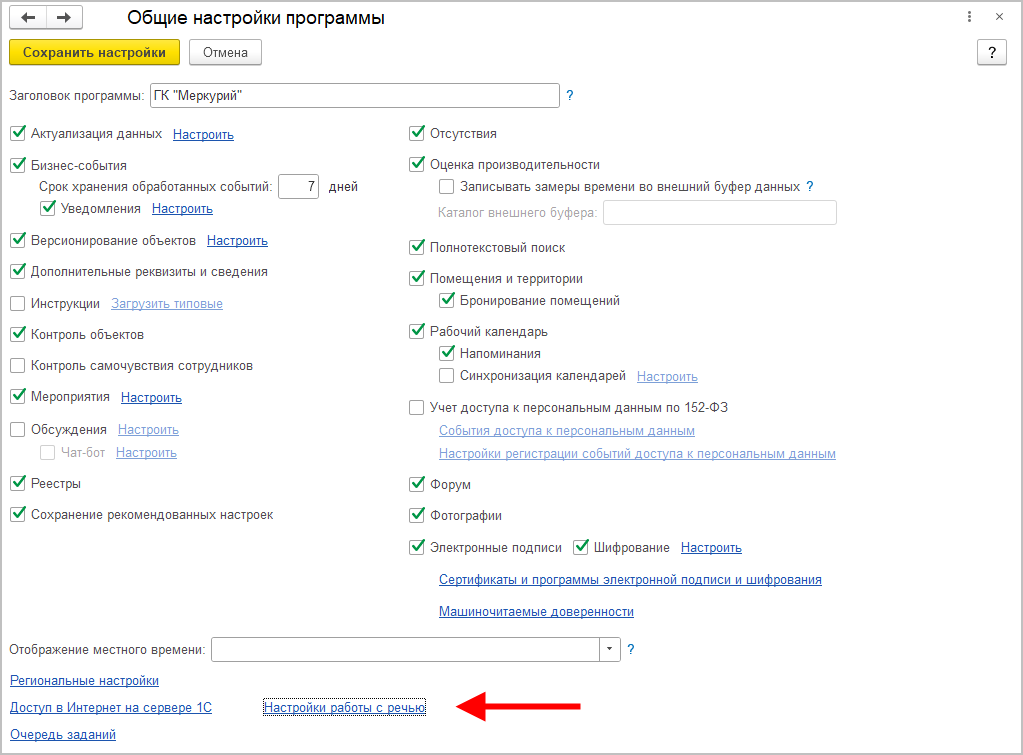Click the event retention days field

pyautogui.click(x=298, y=186)
